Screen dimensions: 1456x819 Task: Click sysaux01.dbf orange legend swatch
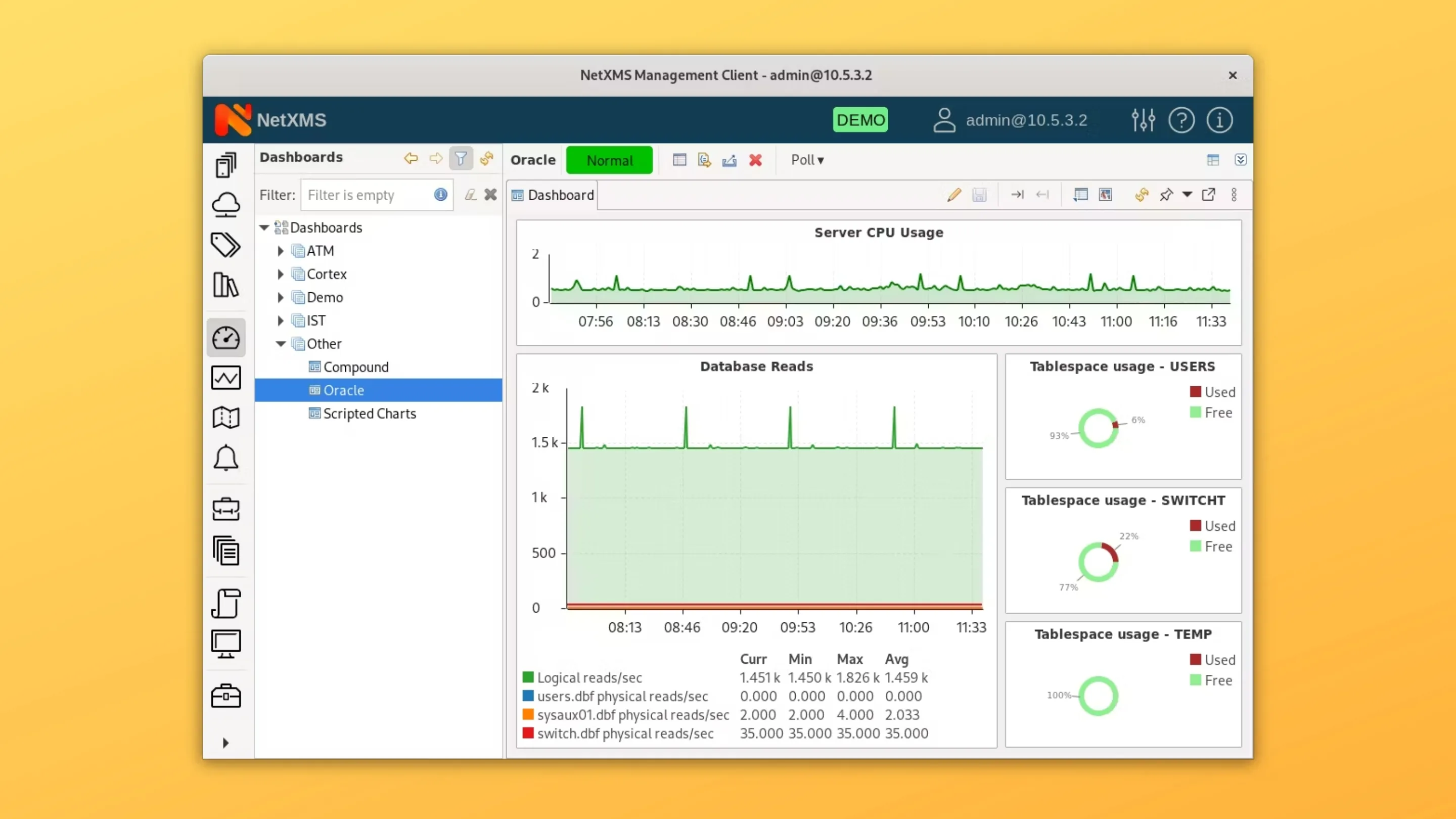528,714
